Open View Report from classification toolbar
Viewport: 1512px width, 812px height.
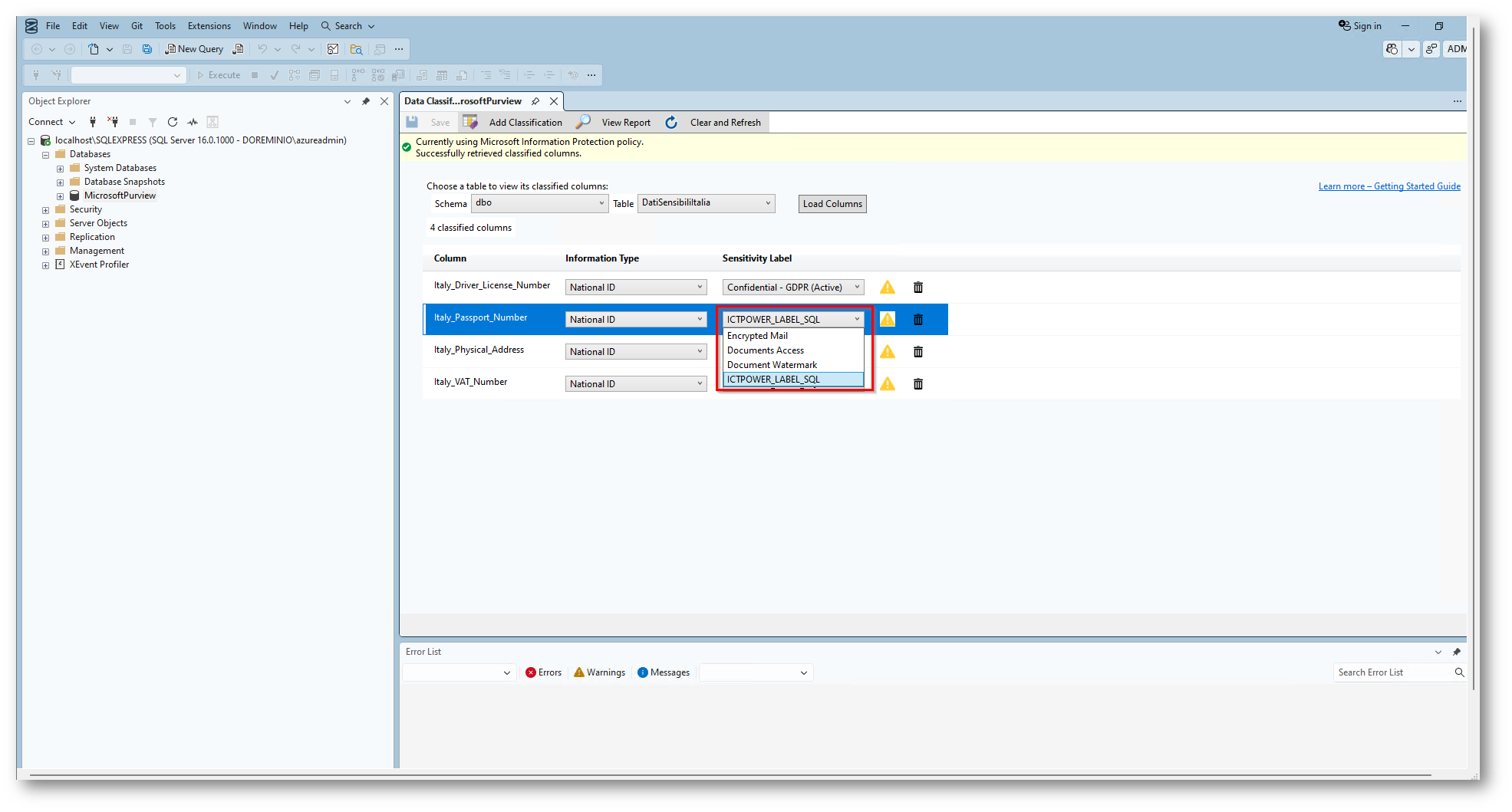click(625, 123)
